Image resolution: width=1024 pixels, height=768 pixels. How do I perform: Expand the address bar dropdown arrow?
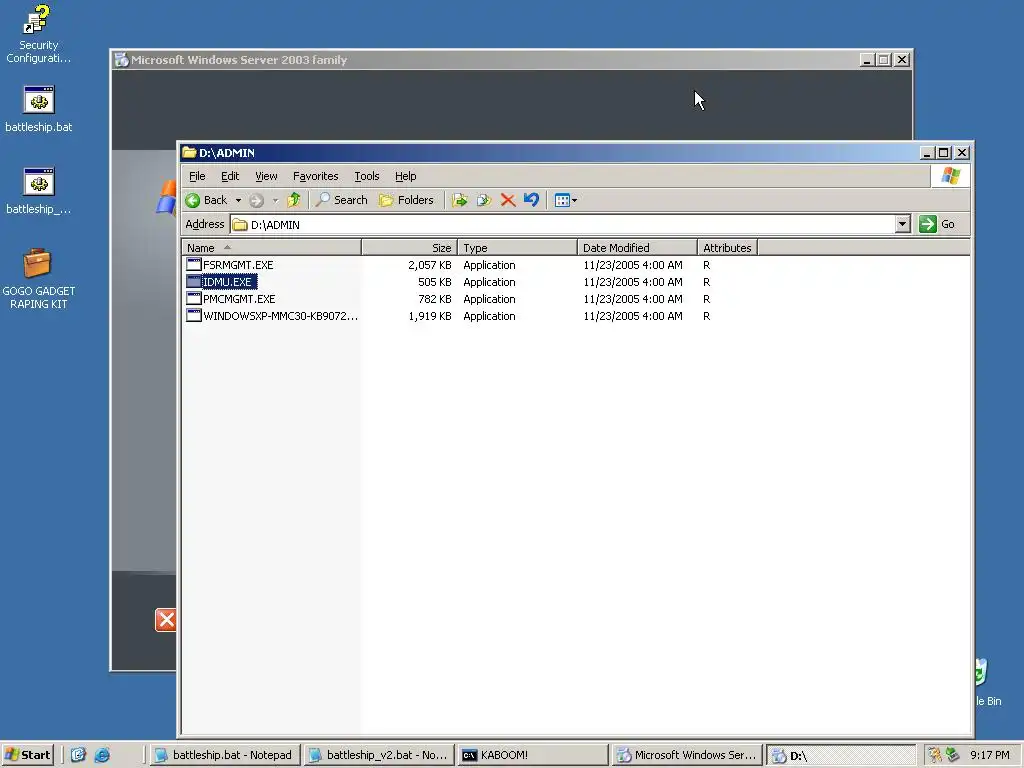coord(903,225)
